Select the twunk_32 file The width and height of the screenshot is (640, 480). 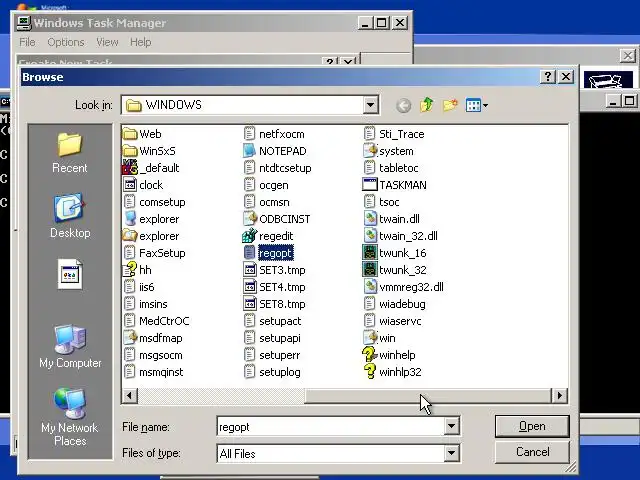click(394, 270)
